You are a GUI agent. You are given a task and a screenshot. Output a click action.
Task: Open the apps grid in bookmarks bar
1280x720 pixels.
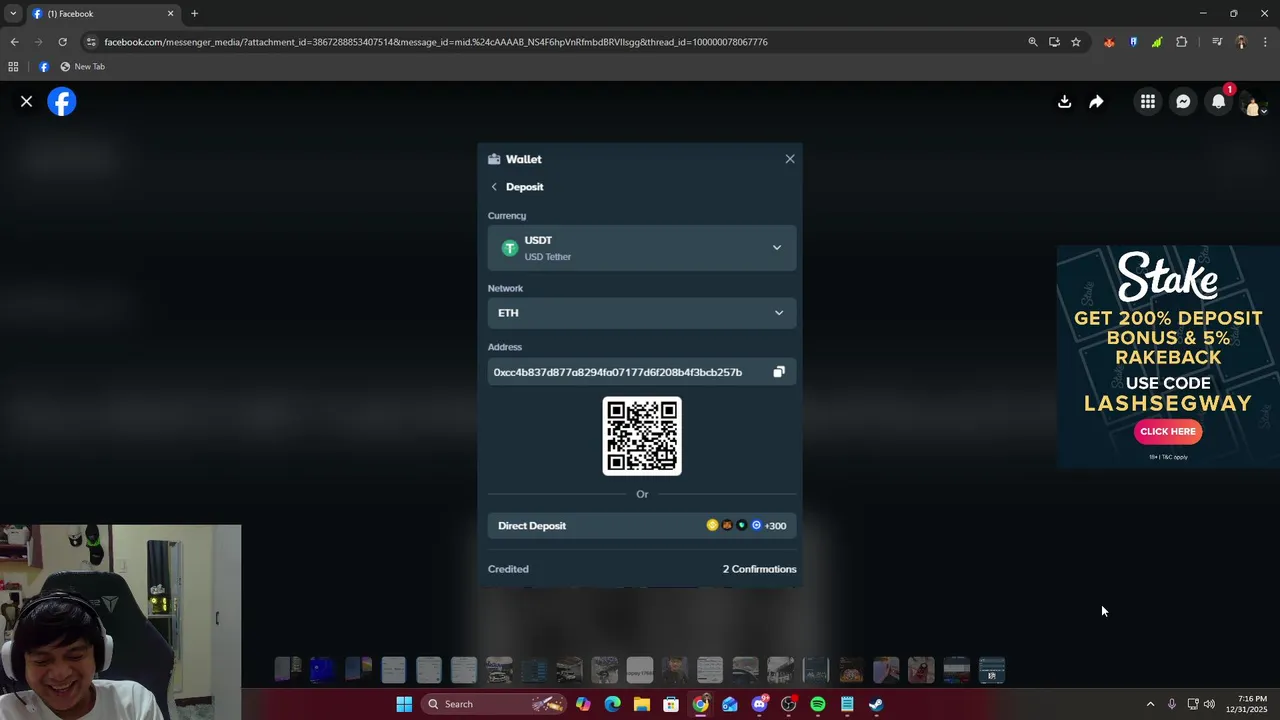tap(13, 67)
